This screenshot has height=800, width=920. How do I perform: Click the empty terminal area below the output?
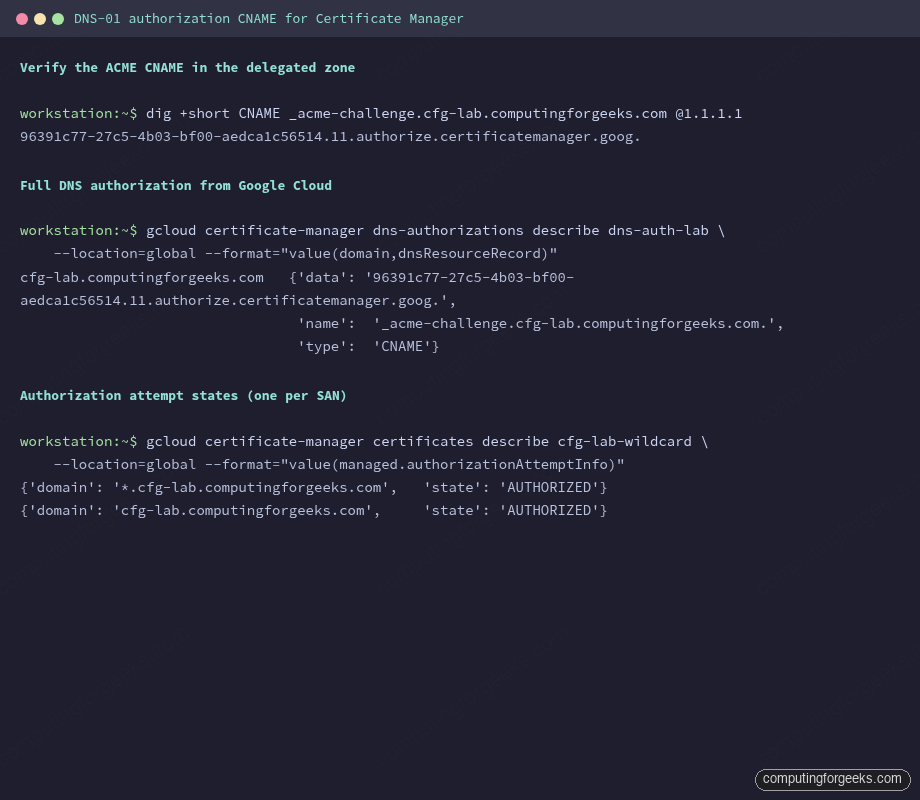460,640
